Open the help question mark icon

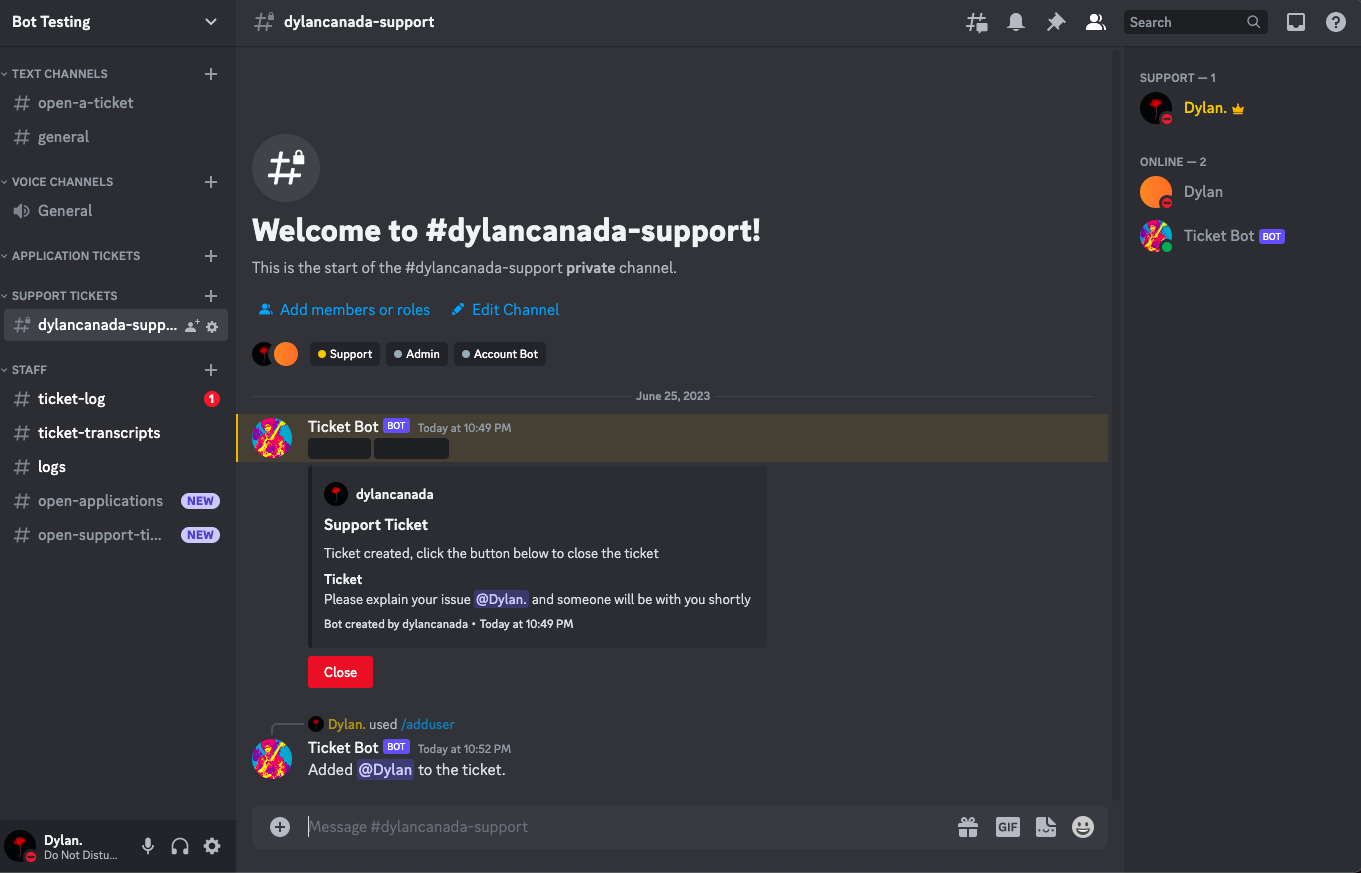point(1335,21)
